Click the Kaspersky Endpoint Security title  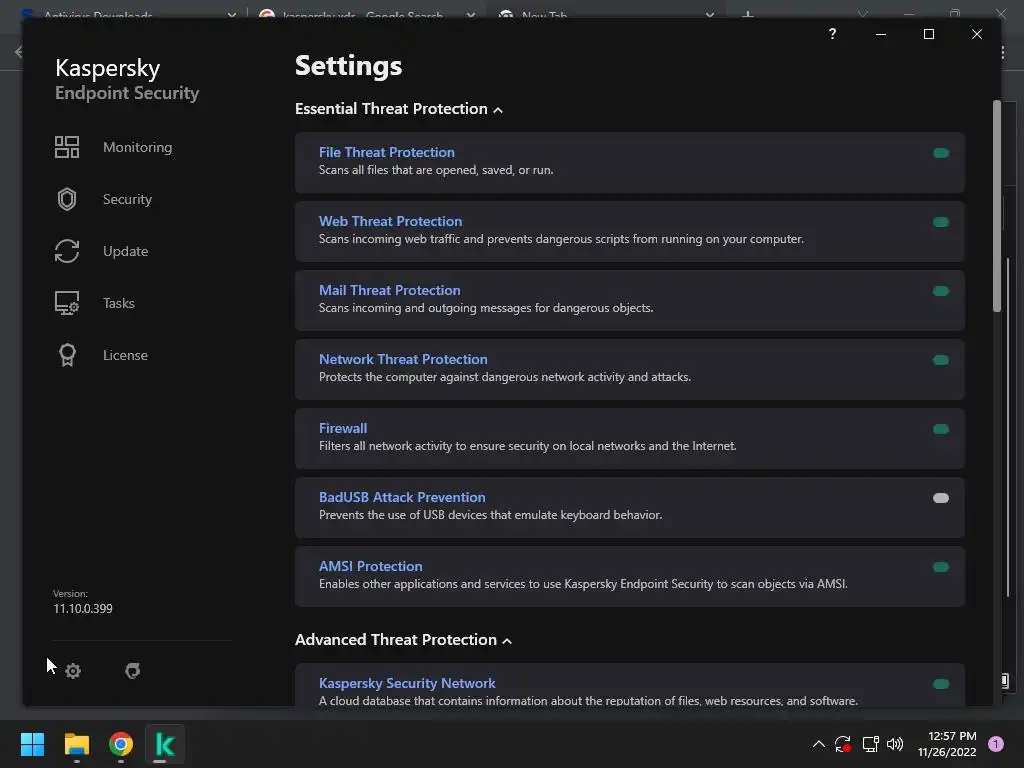click(127, 79)
